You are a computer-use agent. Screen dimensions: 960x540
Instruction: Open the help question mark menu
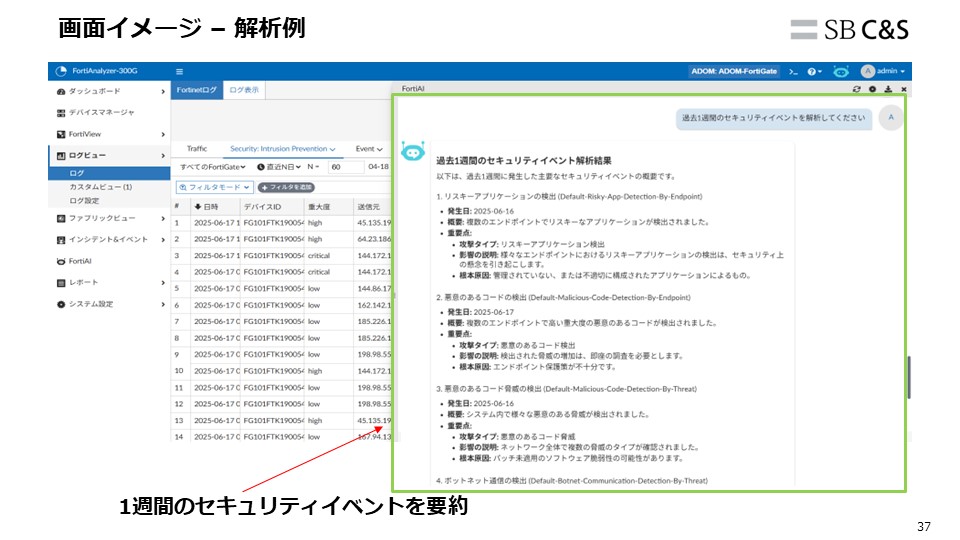point(815,72)
